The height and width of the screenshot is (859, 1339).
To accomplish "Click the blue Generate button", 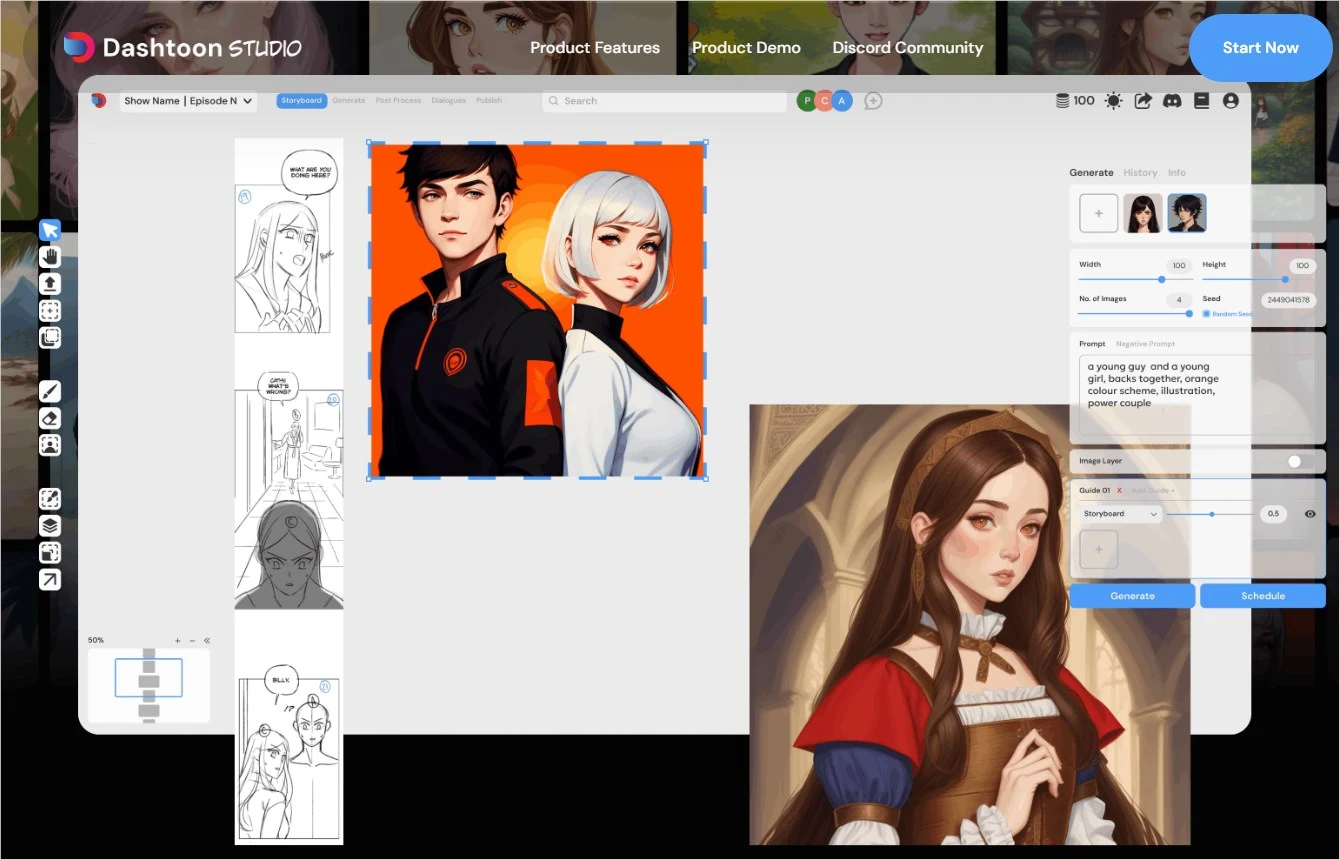I will (x=1132, y=596).
